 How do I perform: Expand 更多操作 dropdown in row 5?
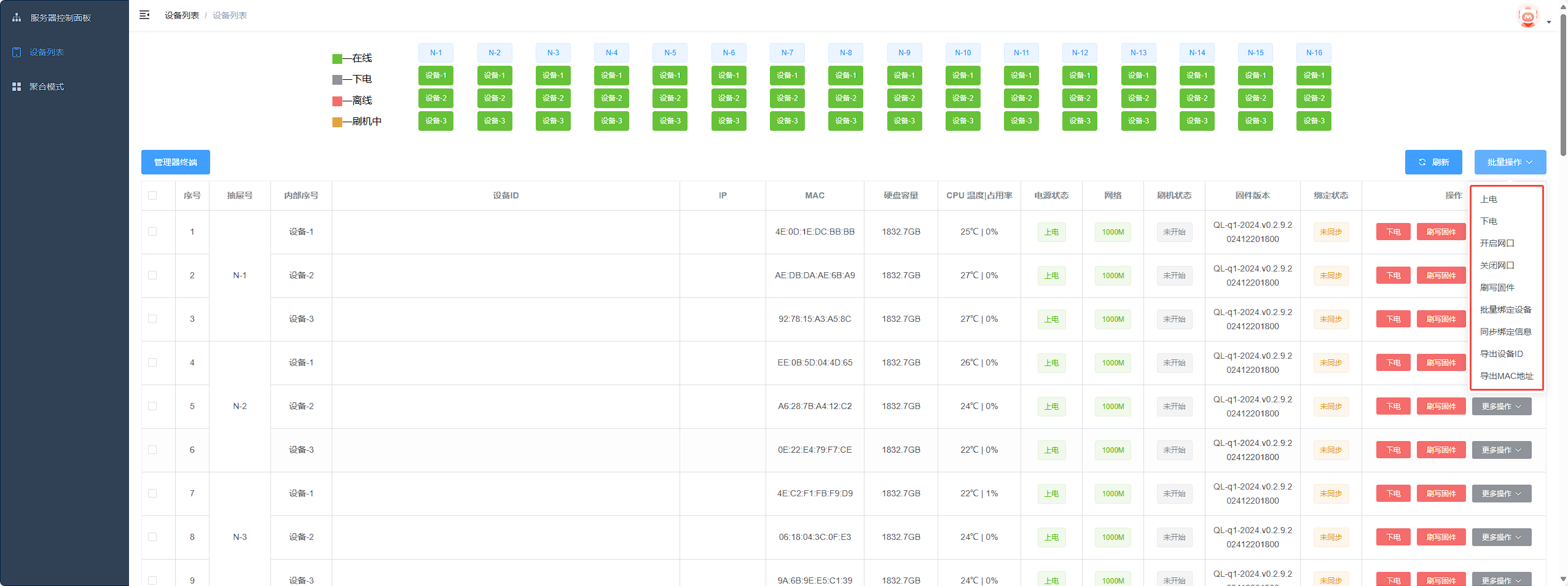point(1501,406)
